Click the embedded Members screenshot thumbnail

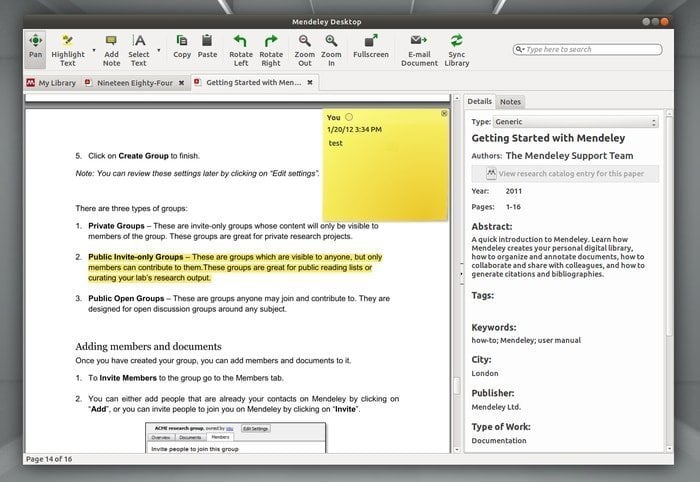tap(235, 438)
